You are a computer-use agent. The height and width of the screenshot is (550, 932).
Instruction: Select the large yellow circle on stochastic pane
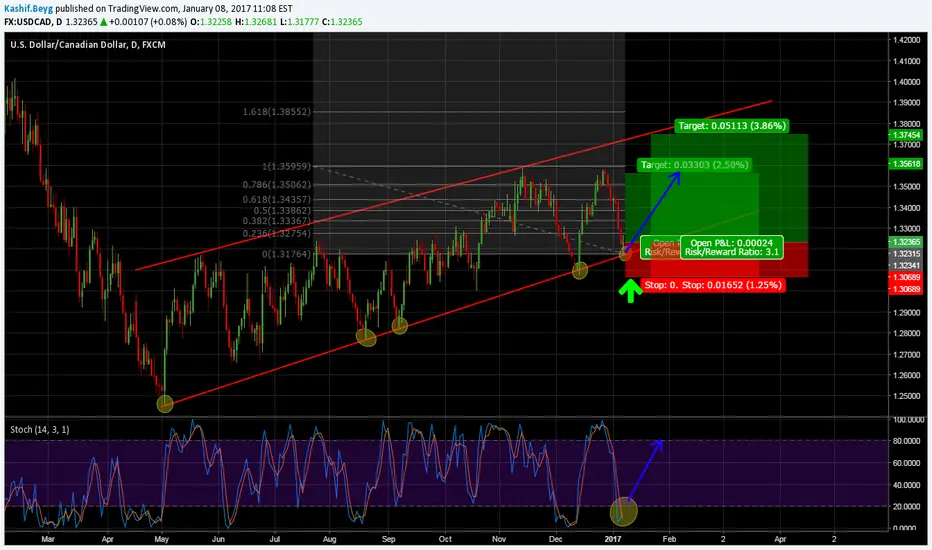tap(624, 511)
